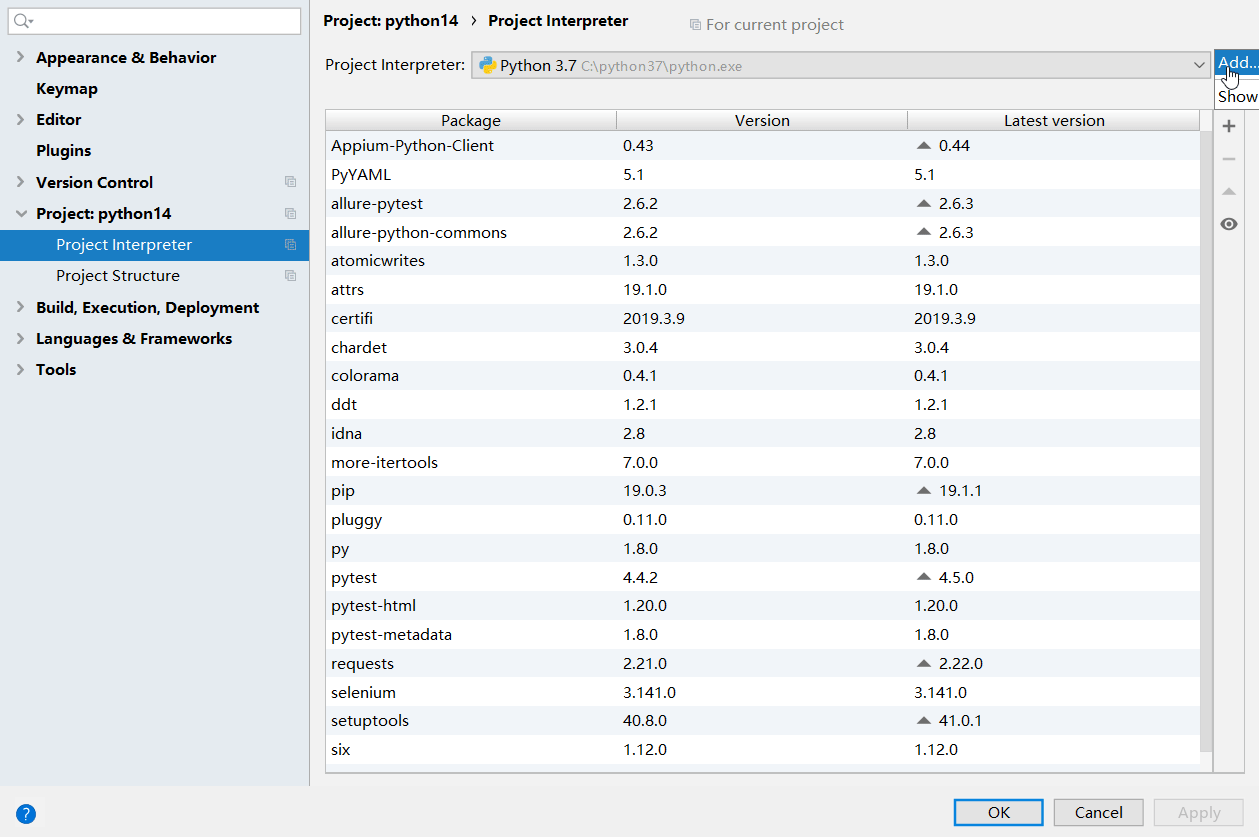
Task: Click the OK button
Action: pos(998,812)
